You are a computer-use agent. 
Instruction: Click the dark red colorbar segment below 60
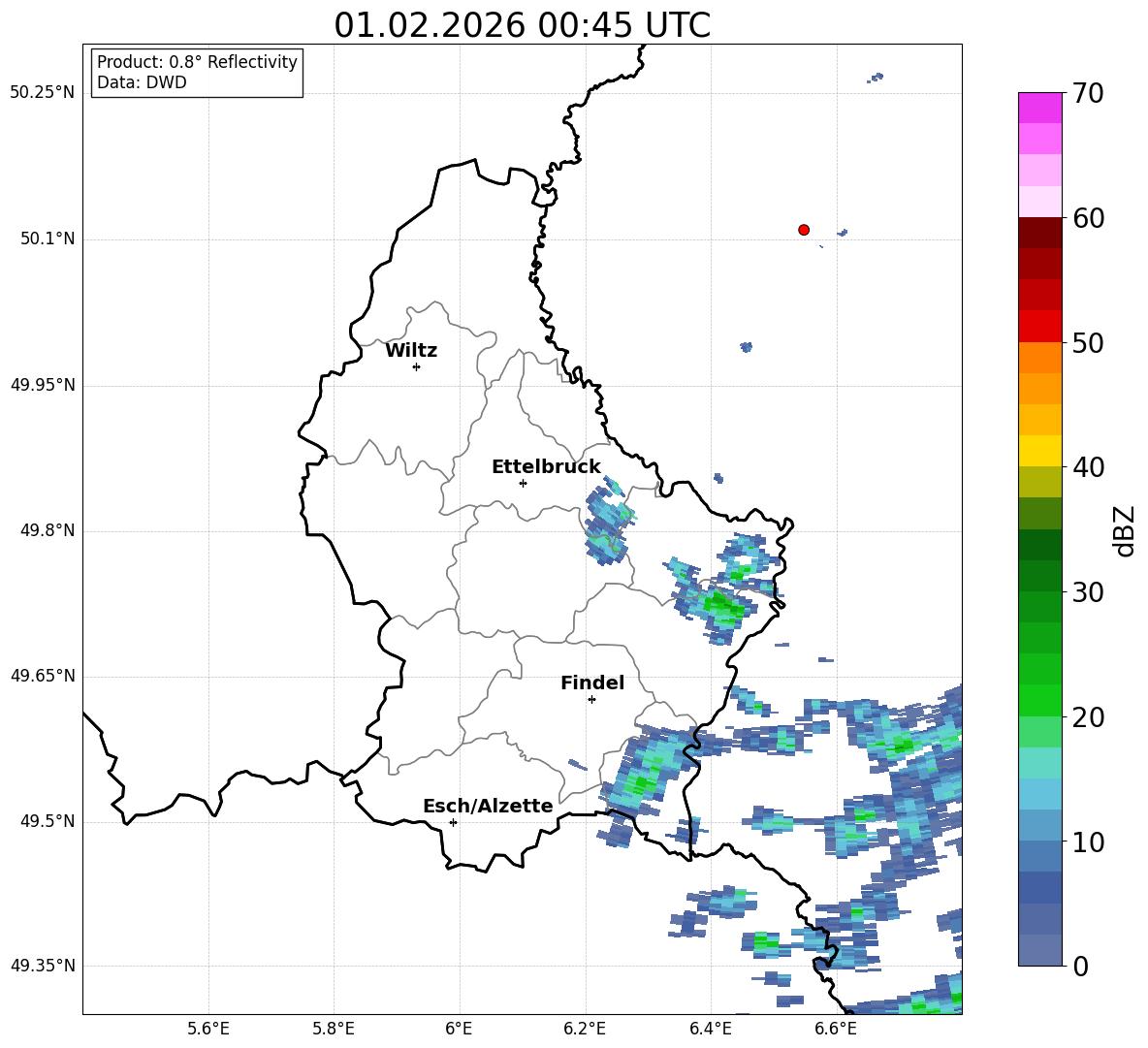[x=1039, y=232]
